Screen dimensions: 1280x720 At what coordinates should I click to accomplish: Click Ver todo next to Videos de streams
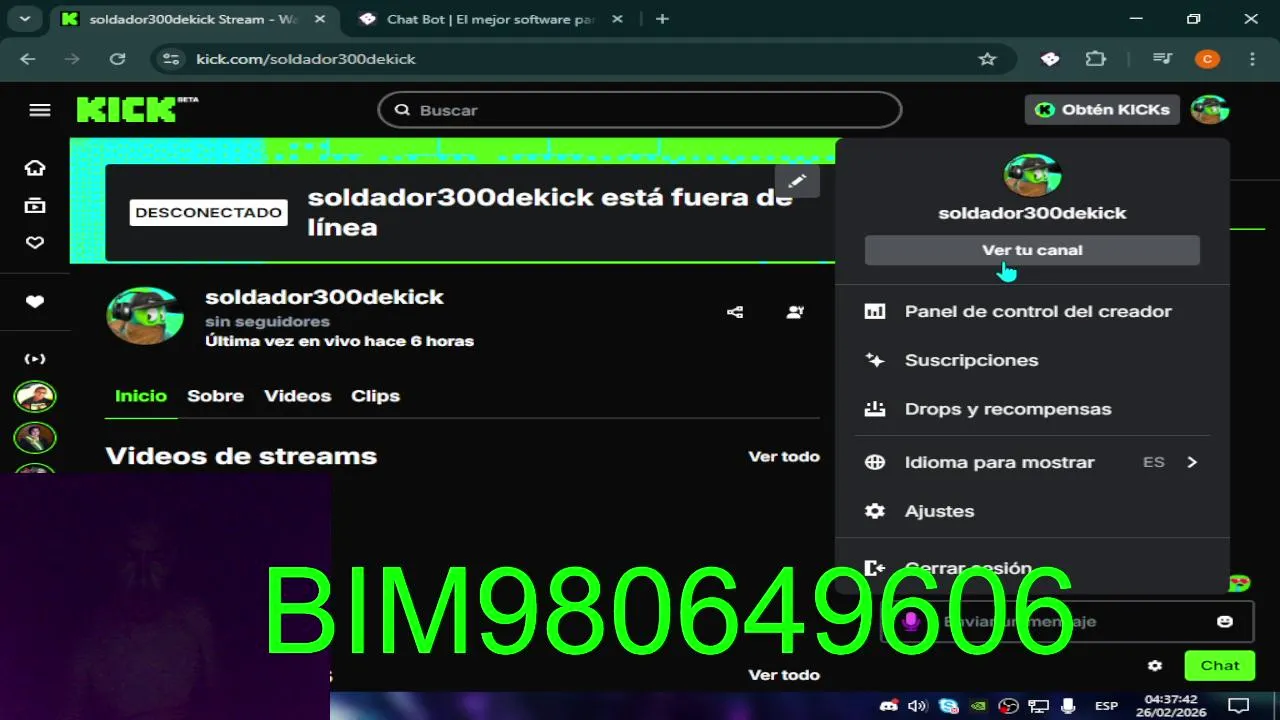tap(784, 457)
